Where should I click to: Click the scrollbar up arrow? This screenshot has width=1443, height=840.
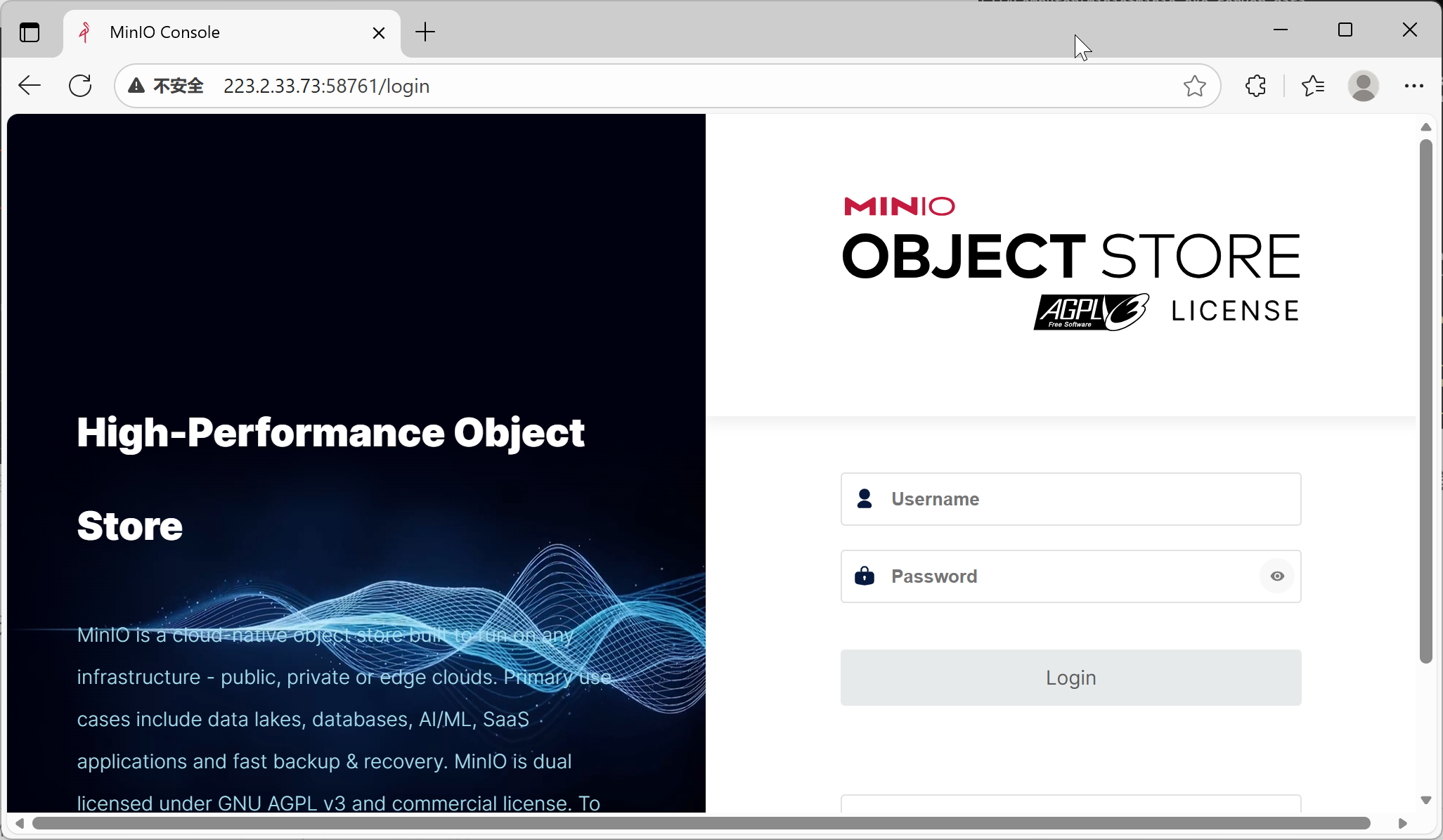pyautogui.click(x=1426, y=127)
